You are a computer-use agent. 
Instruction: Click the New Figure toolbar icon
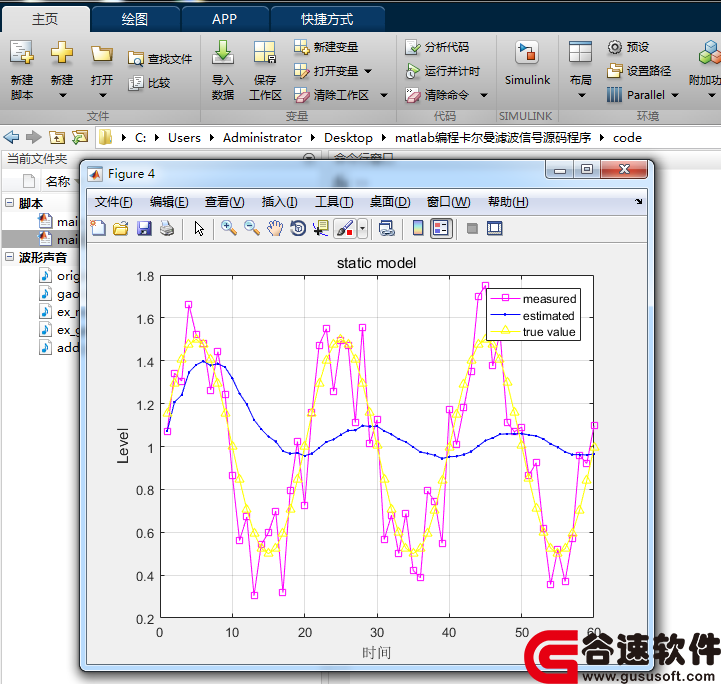coord(98,228)
